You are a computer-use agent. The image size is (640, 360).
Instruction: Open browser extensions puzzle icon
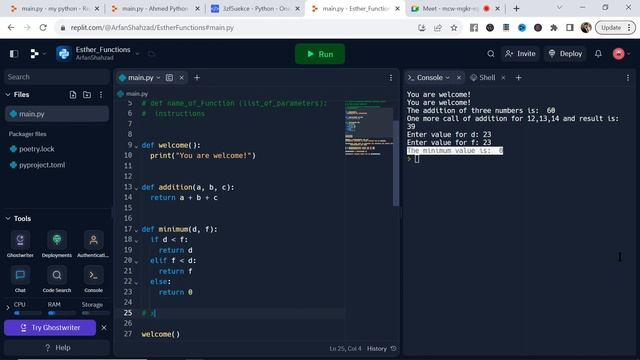click(x=554, y=28)
